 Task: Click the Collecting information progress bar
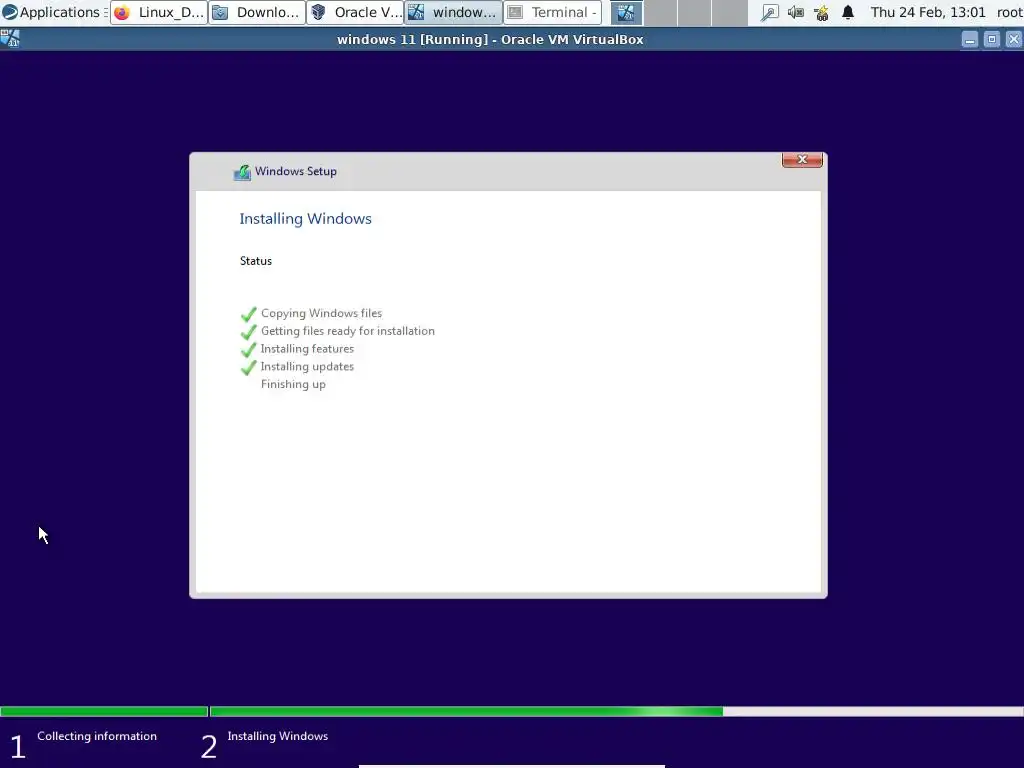point(104,711)
